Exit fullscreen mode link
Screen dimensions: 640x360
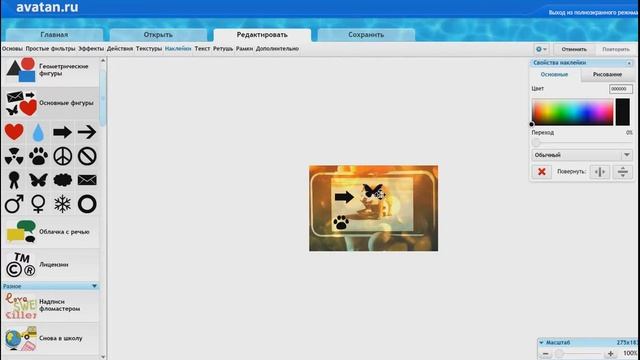pyautogui.click(x=593, y=13)
